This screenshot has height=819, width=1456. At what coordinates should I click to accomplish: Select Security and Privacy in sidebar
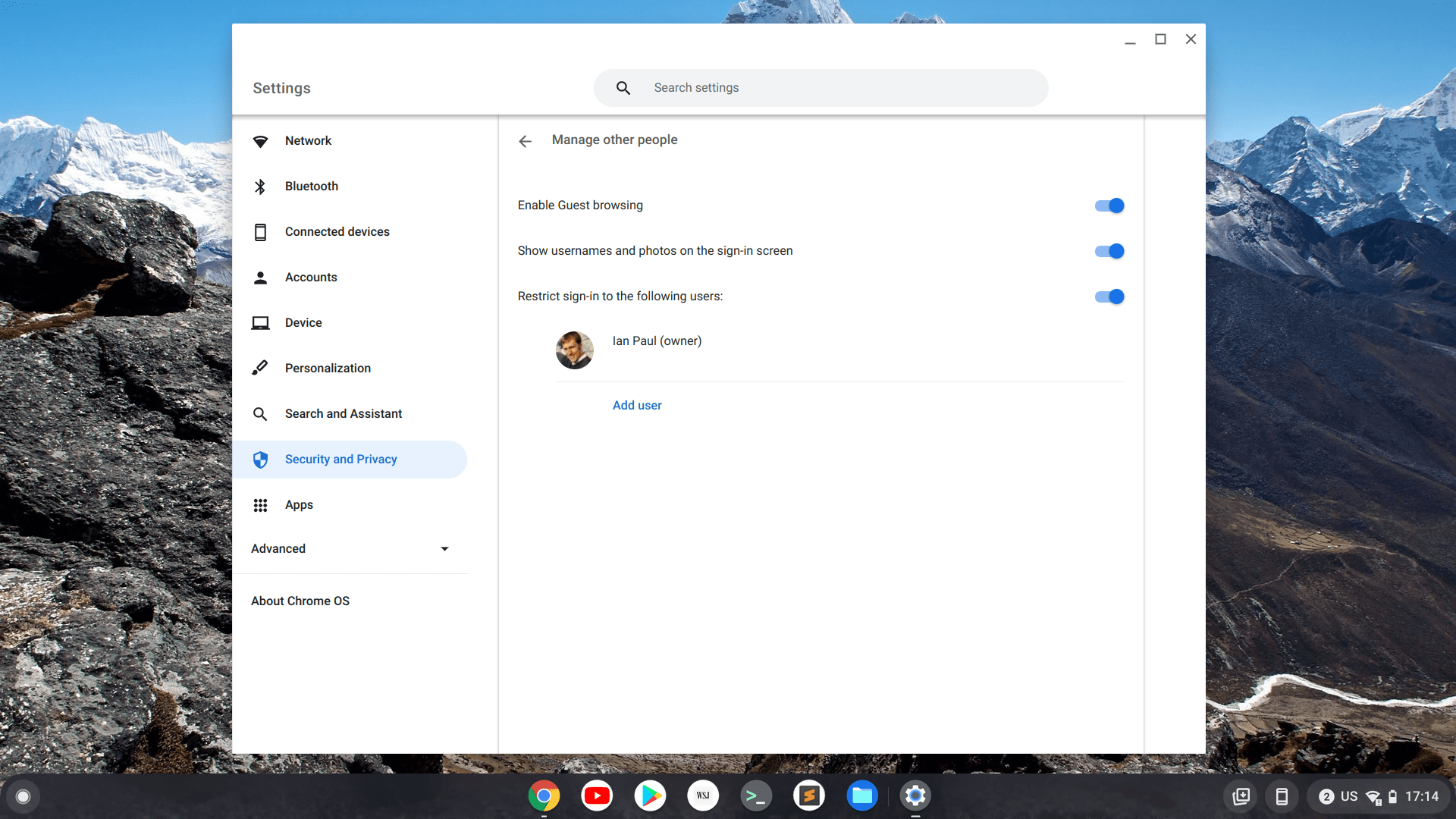coord(350,460)
